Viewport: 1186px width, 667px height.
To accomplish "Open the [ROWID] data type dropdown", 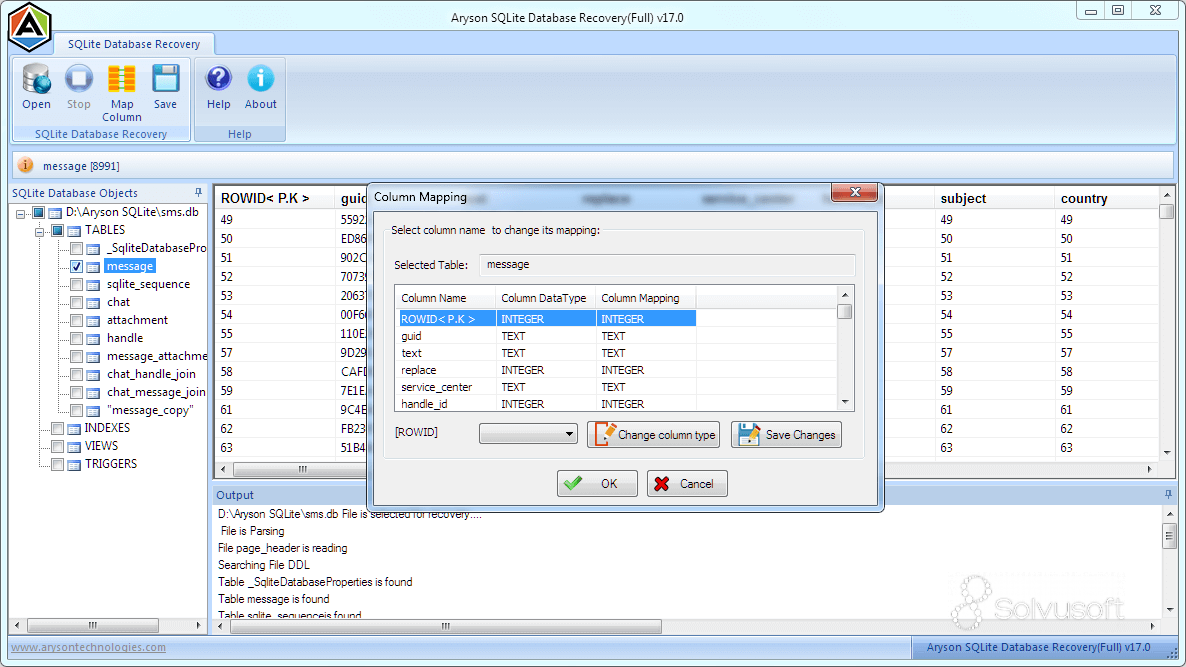I will click(528, 434).
